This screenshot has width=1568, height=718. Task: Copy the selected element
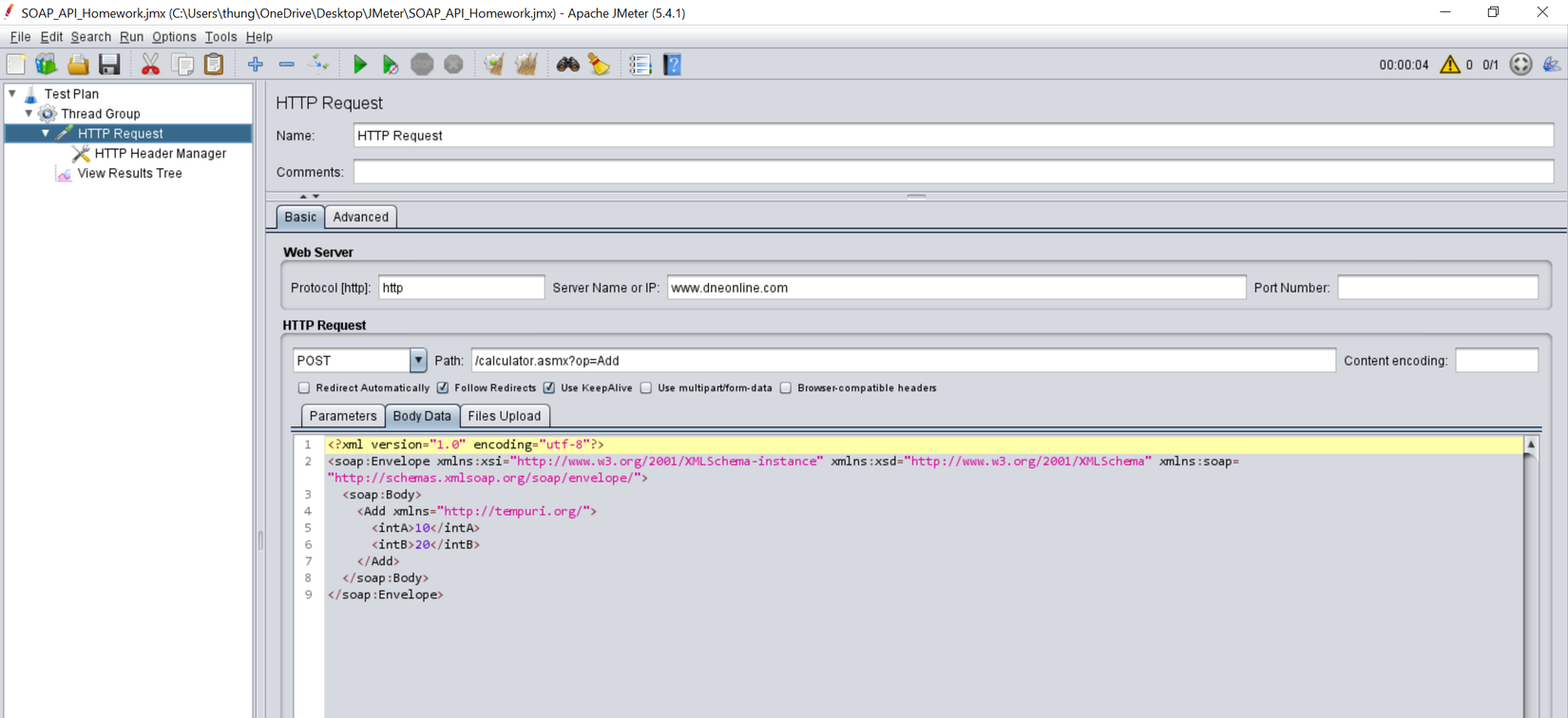click(182, 65)
